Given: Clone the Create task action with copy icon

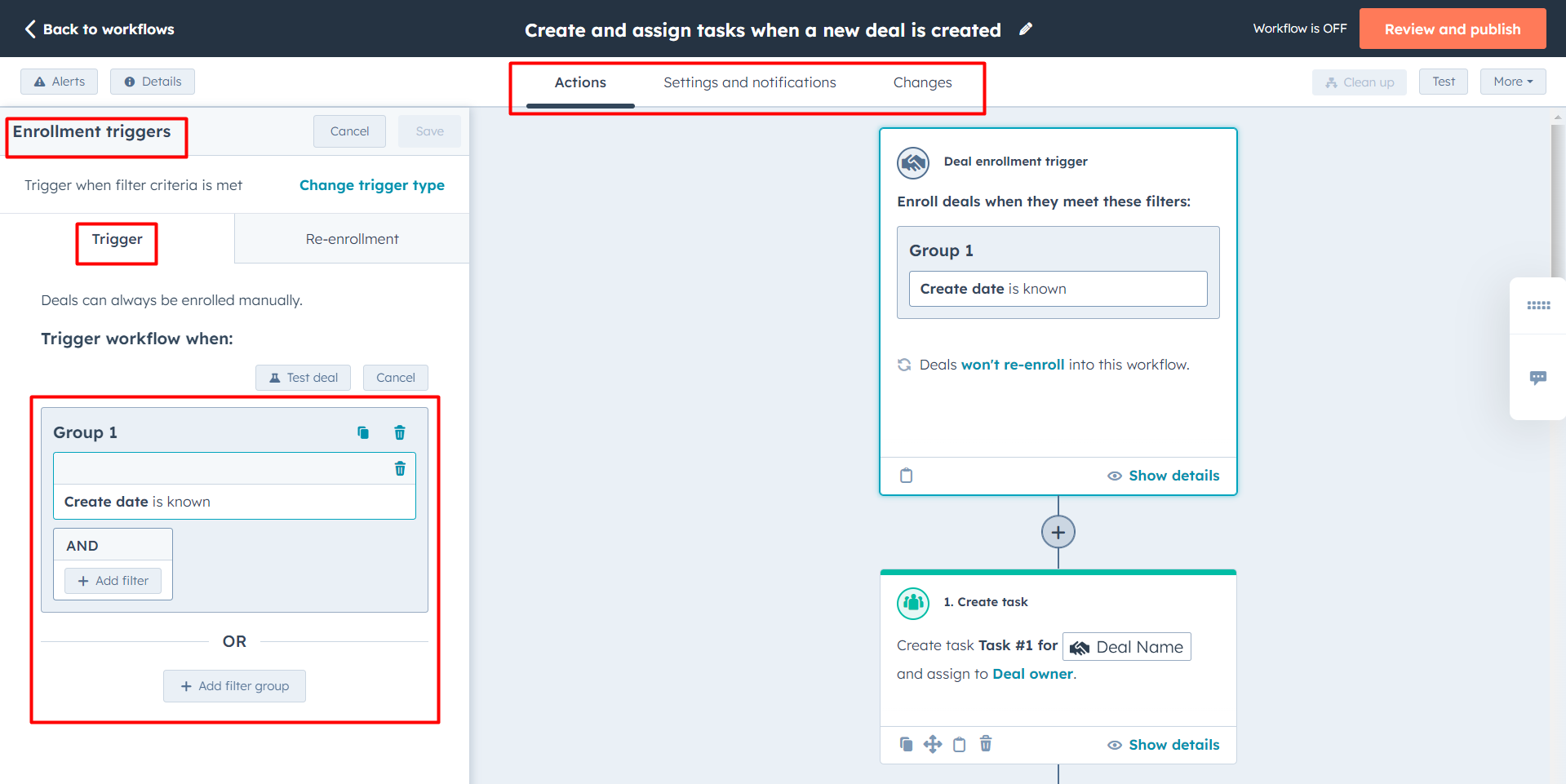Looking at the screenshot, I should pyautogui.click(x=906, y=743).
